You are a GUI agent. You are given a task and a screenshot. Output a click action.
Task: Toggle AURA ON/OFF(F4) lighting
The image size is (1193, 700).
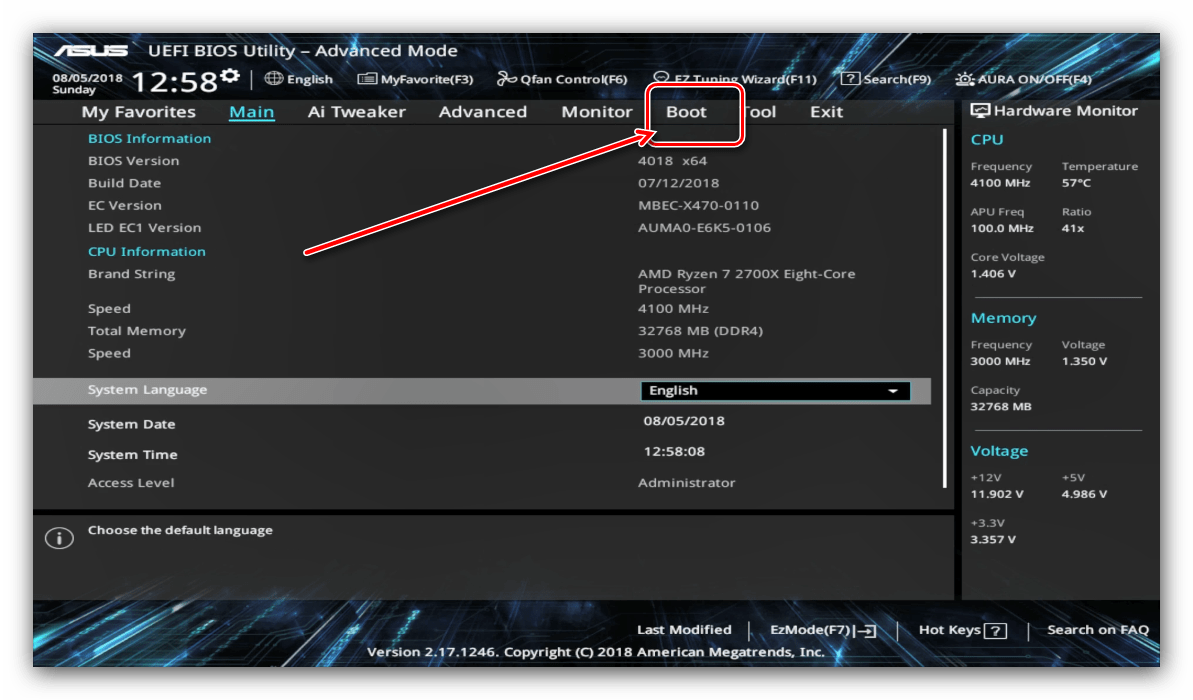pyautogui.click(x=1023, y=79)
